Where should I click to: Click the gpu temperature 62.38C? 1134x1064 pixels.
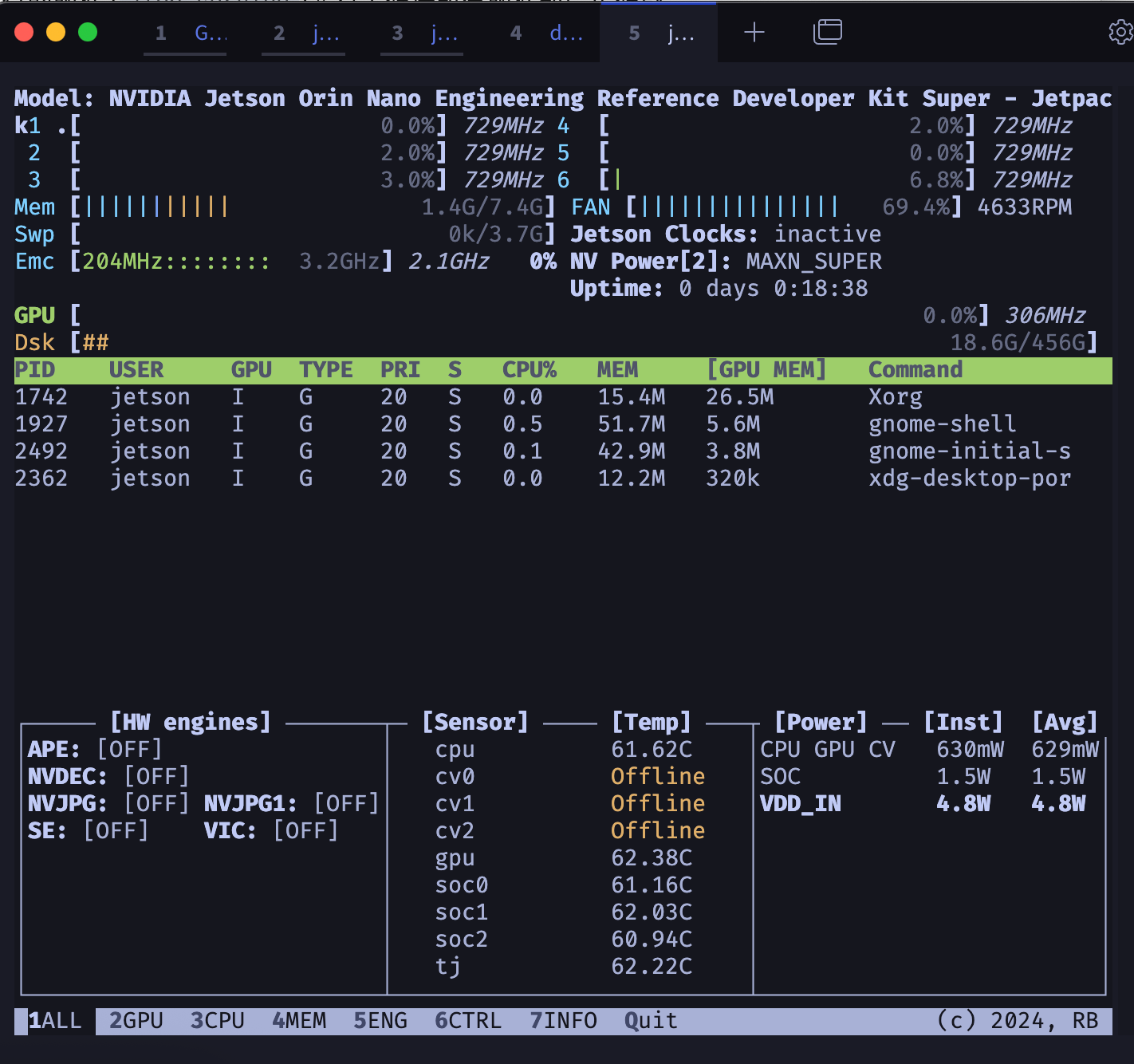point(652,858)
